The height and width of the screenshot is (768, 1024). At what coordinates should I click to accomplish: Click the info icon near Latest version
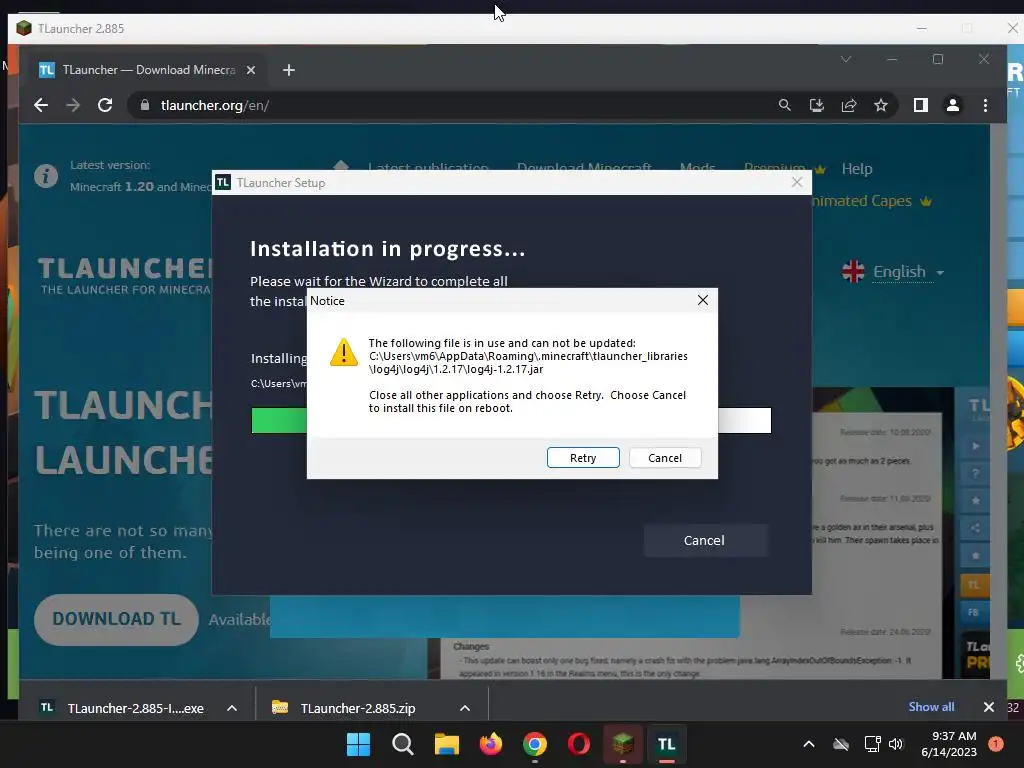pyautogui.click(x=46, y=176)
